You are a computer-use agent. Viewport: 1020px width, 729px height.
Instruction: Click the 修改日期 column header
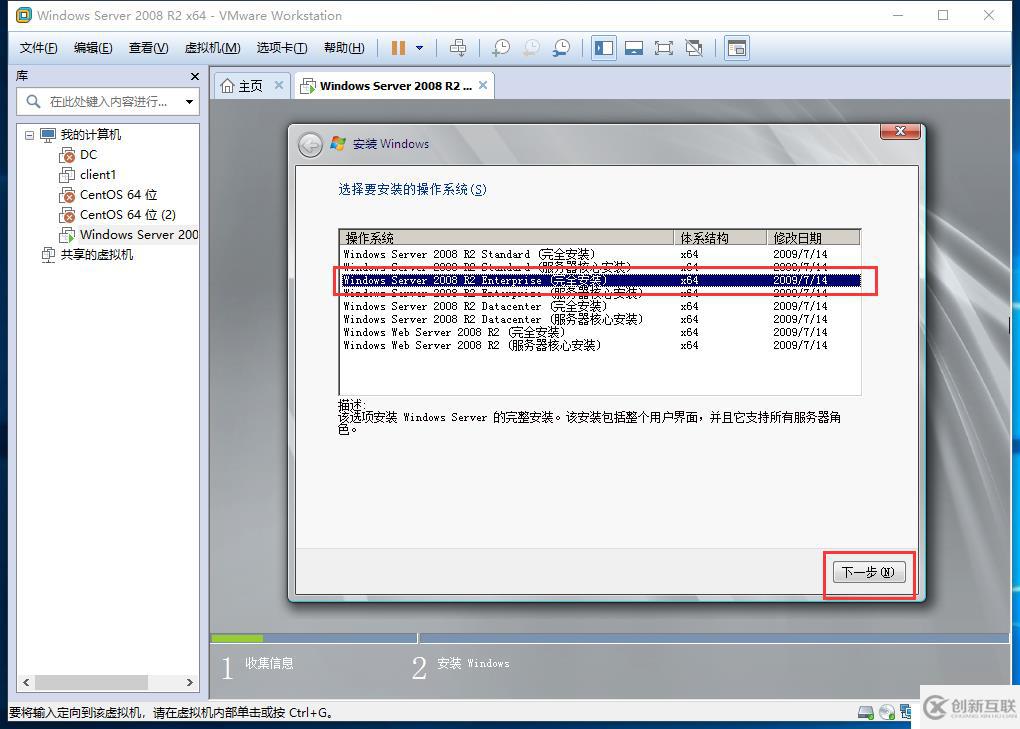coord(813,237)
